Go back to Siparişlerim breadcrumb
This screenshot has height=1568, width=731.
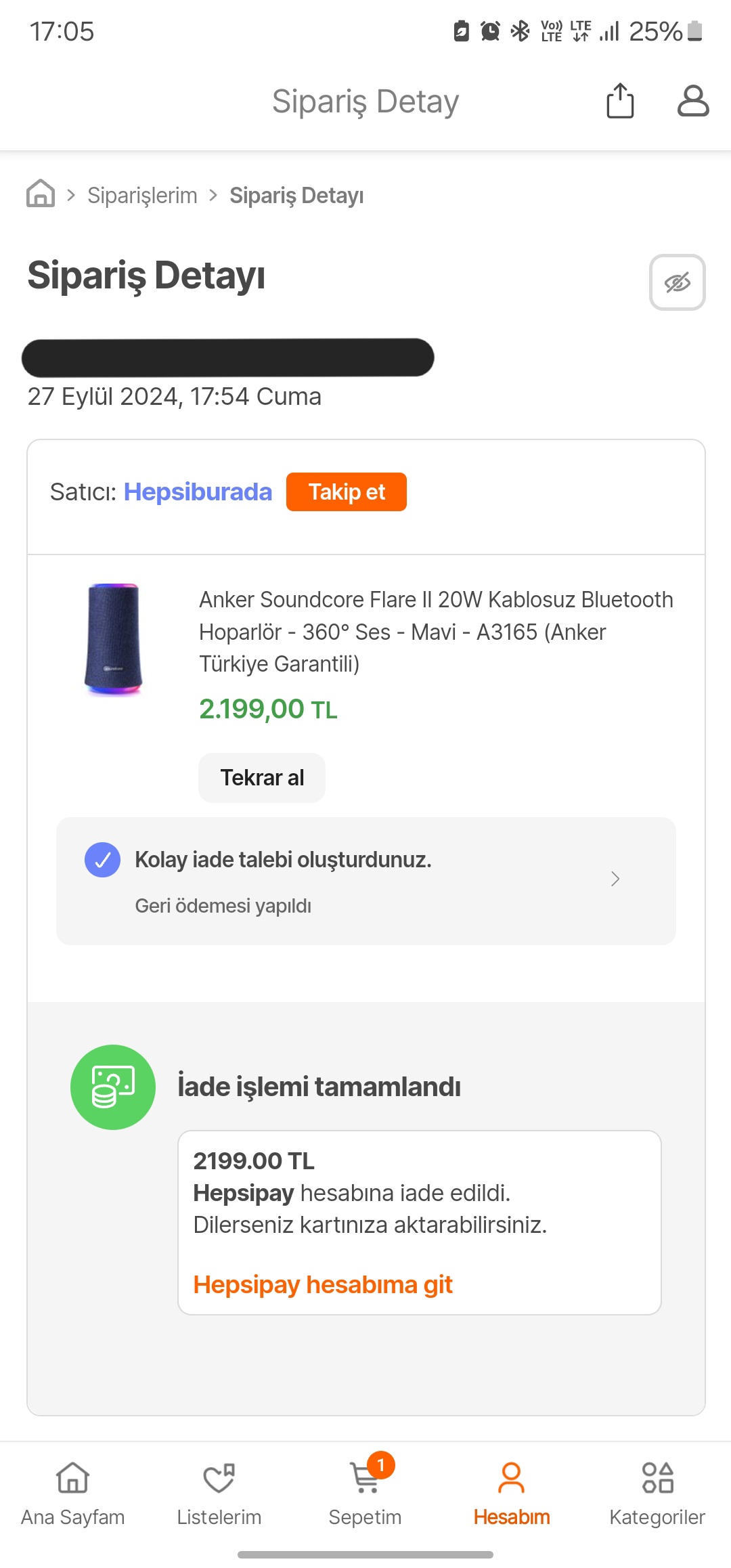[142, 195]
